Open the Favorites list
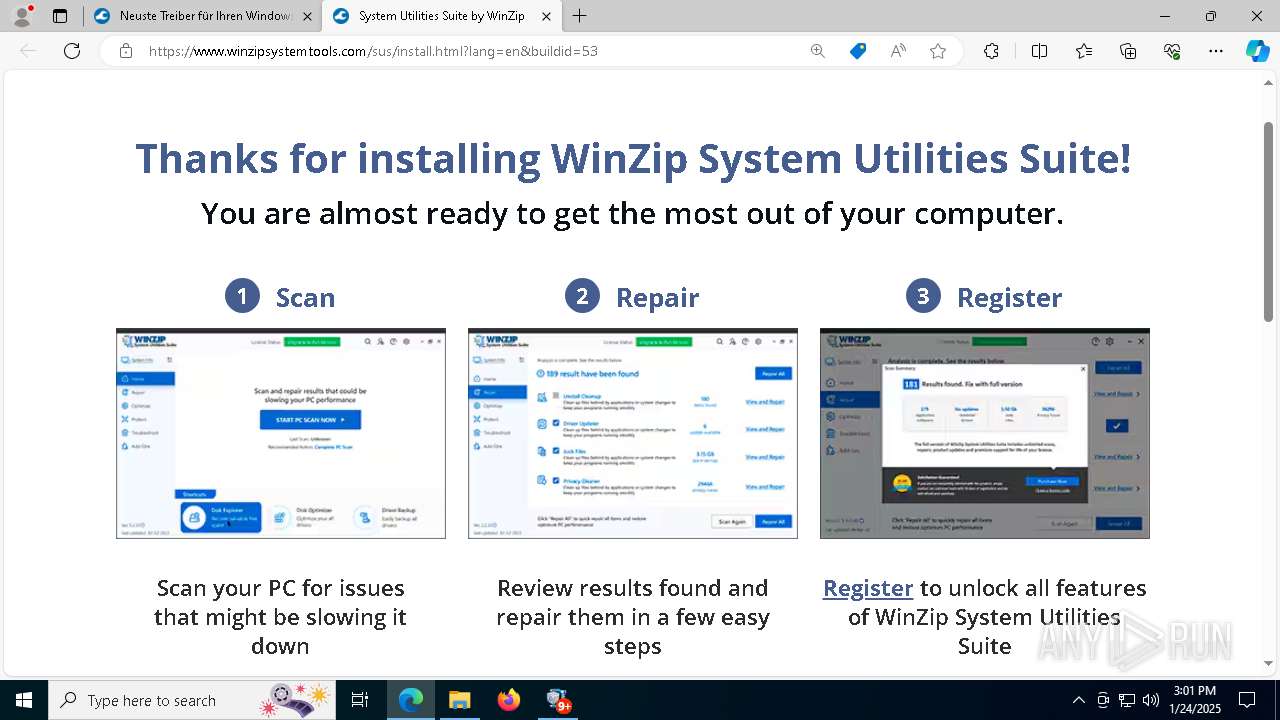The width and height of the screenshot is (1280, 720). pyautogui.click(x=1084, y=51)
